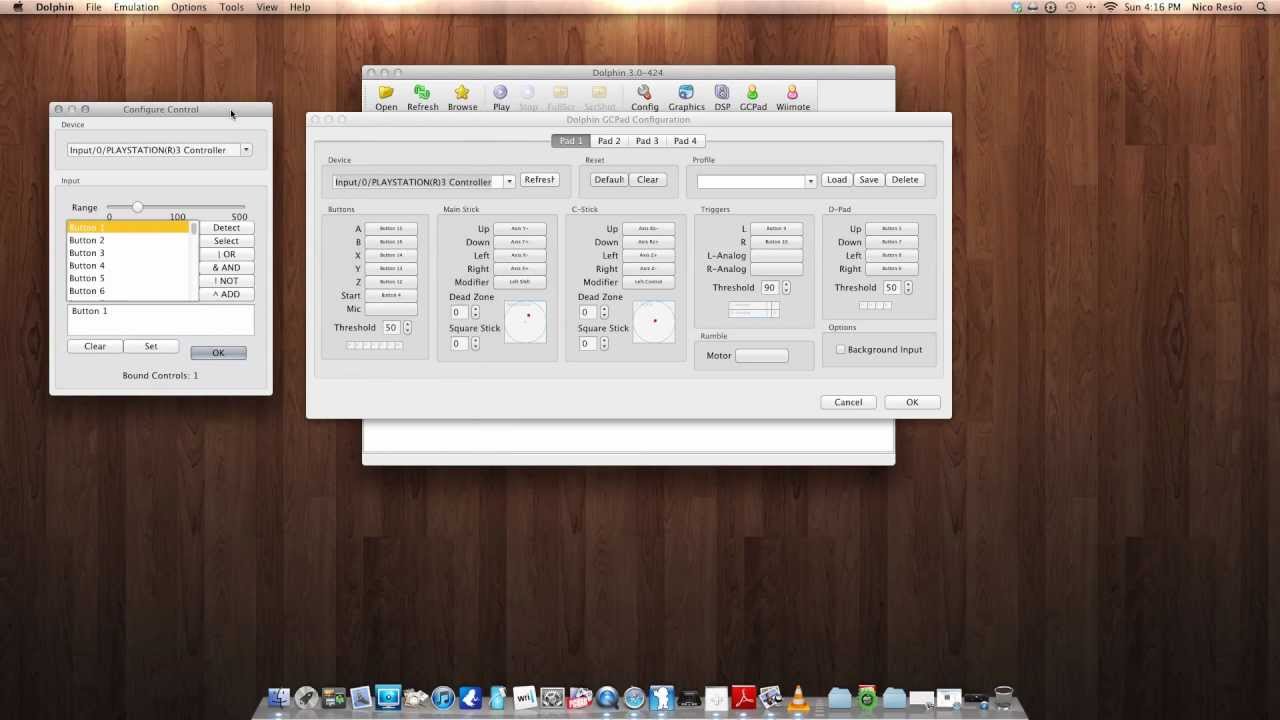Open Time Machine menu bar icon

tap(1071, 7)
